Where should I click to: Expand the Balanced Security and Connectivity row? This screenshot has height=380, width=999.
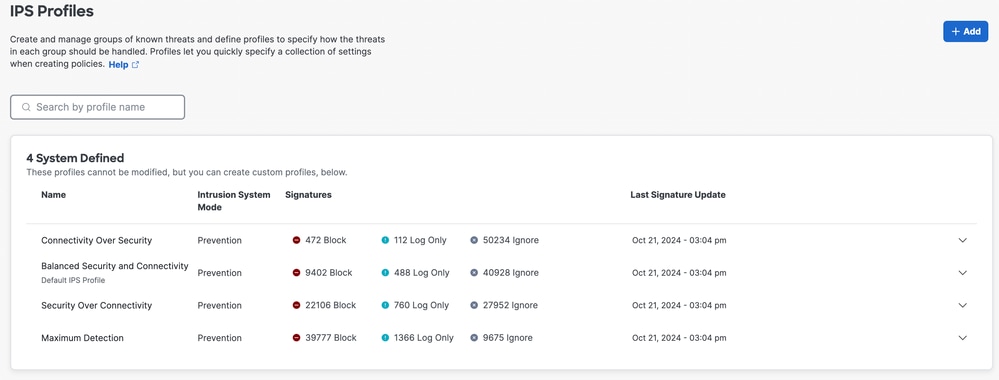pos(963,273)
